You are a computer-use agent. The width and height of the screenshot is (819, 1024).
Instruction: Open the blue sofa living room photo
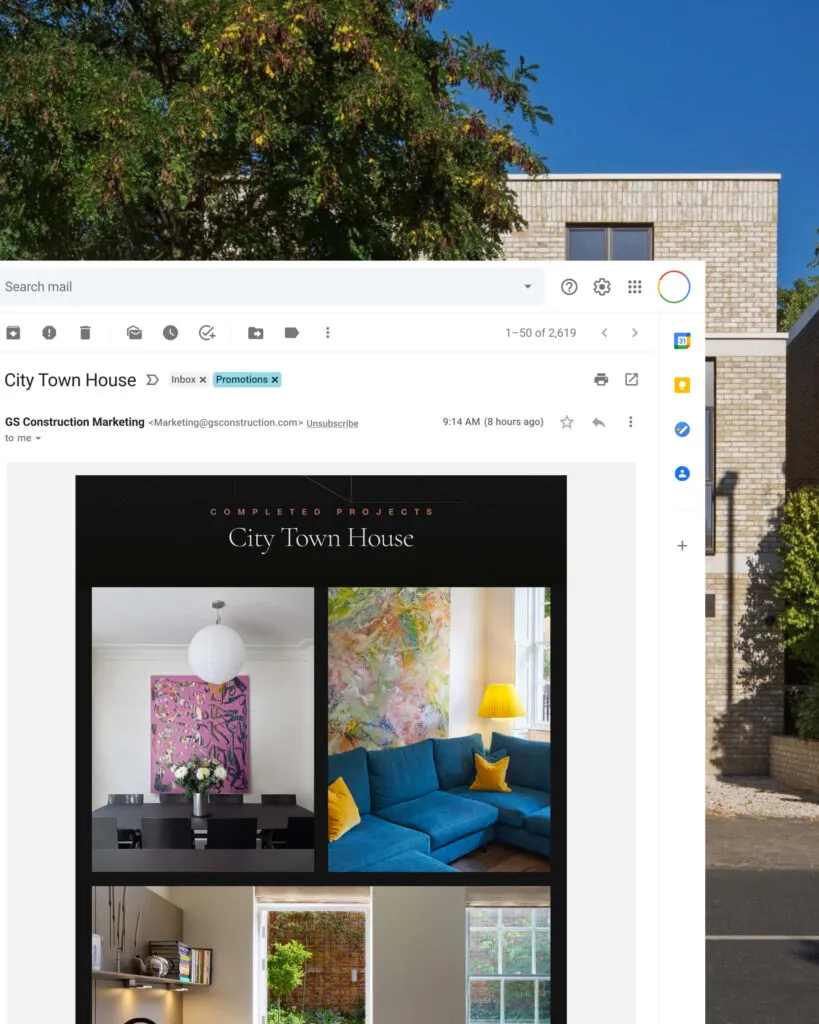439,729
